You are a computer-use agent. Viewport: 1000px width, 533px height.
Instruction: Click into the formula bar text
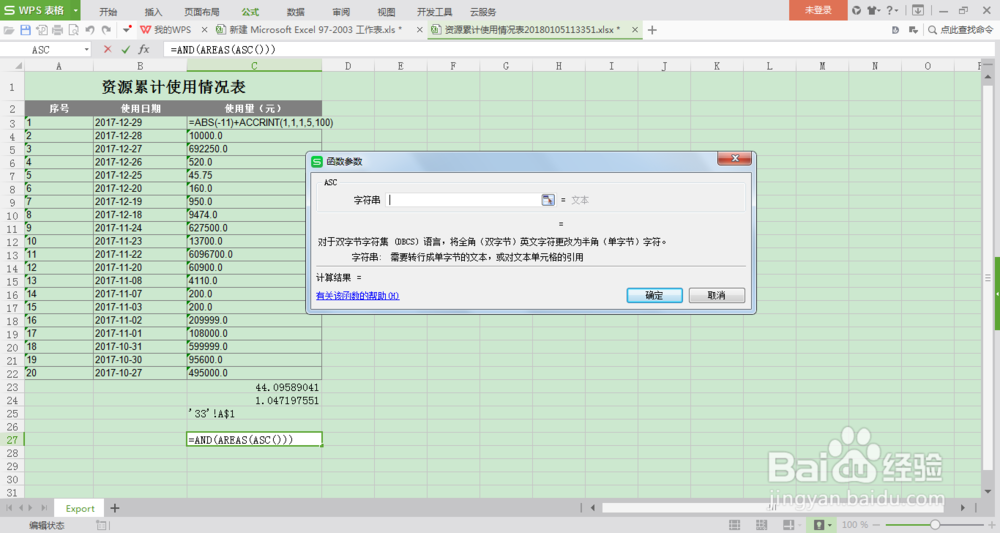(x=223, y=50)
